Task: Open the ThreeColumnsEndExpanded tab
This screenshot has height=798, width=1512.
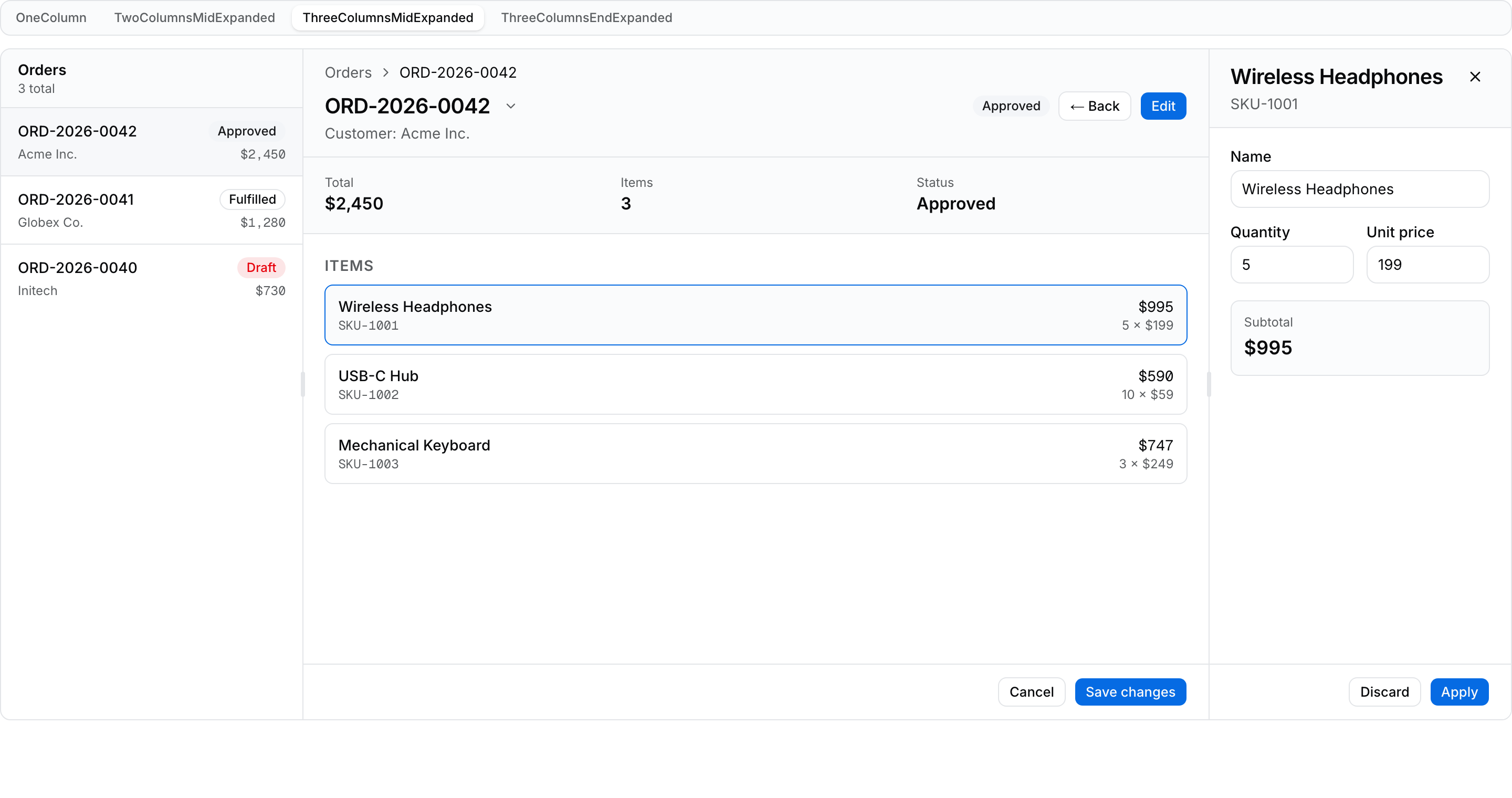Action: click(586, 18)
